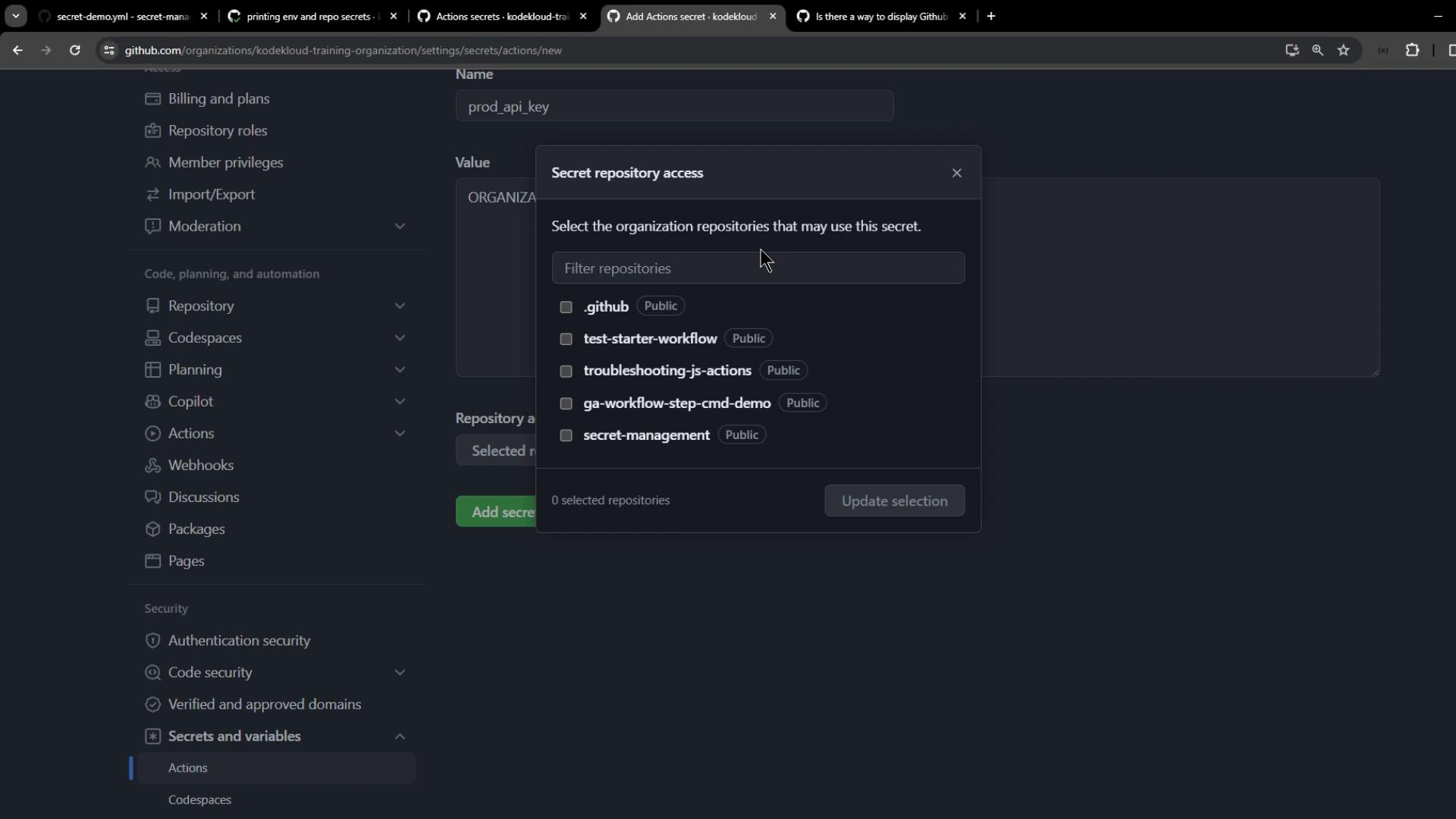Open Codespaces under Secrets and variables

click(x=199, y=800)
